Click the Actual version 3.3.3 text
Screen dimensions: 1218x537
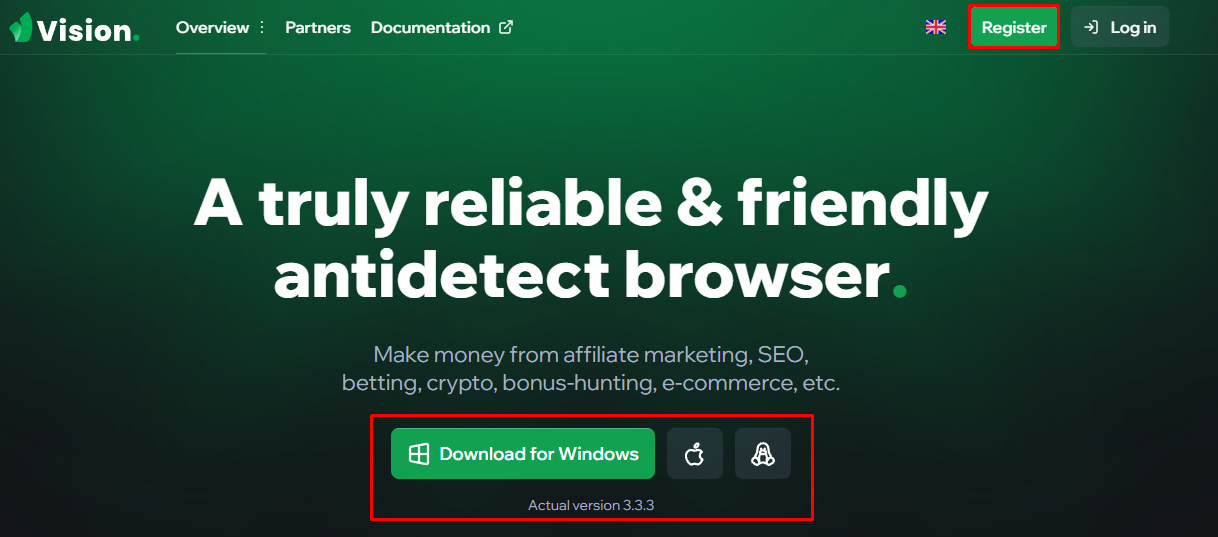click(591, 506)
